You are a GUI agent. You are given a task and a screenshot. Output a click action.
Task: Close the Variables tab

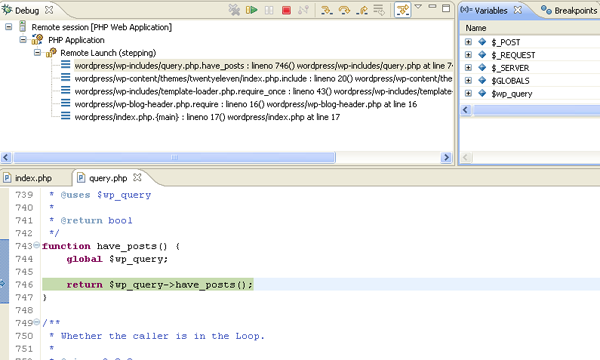(x=518, y=10)
